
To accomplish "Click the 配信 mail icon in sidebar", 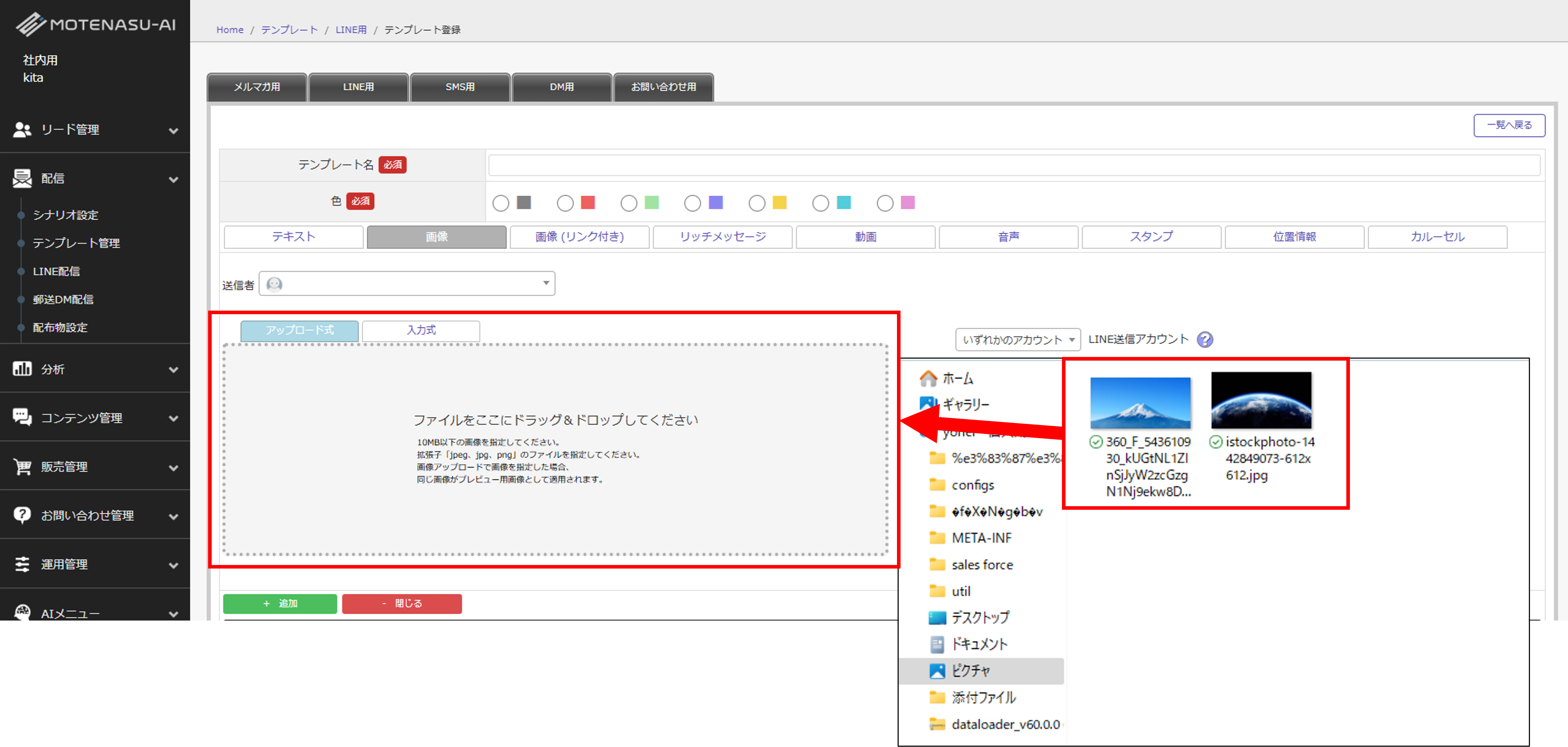I will click(x=22, y=178).
